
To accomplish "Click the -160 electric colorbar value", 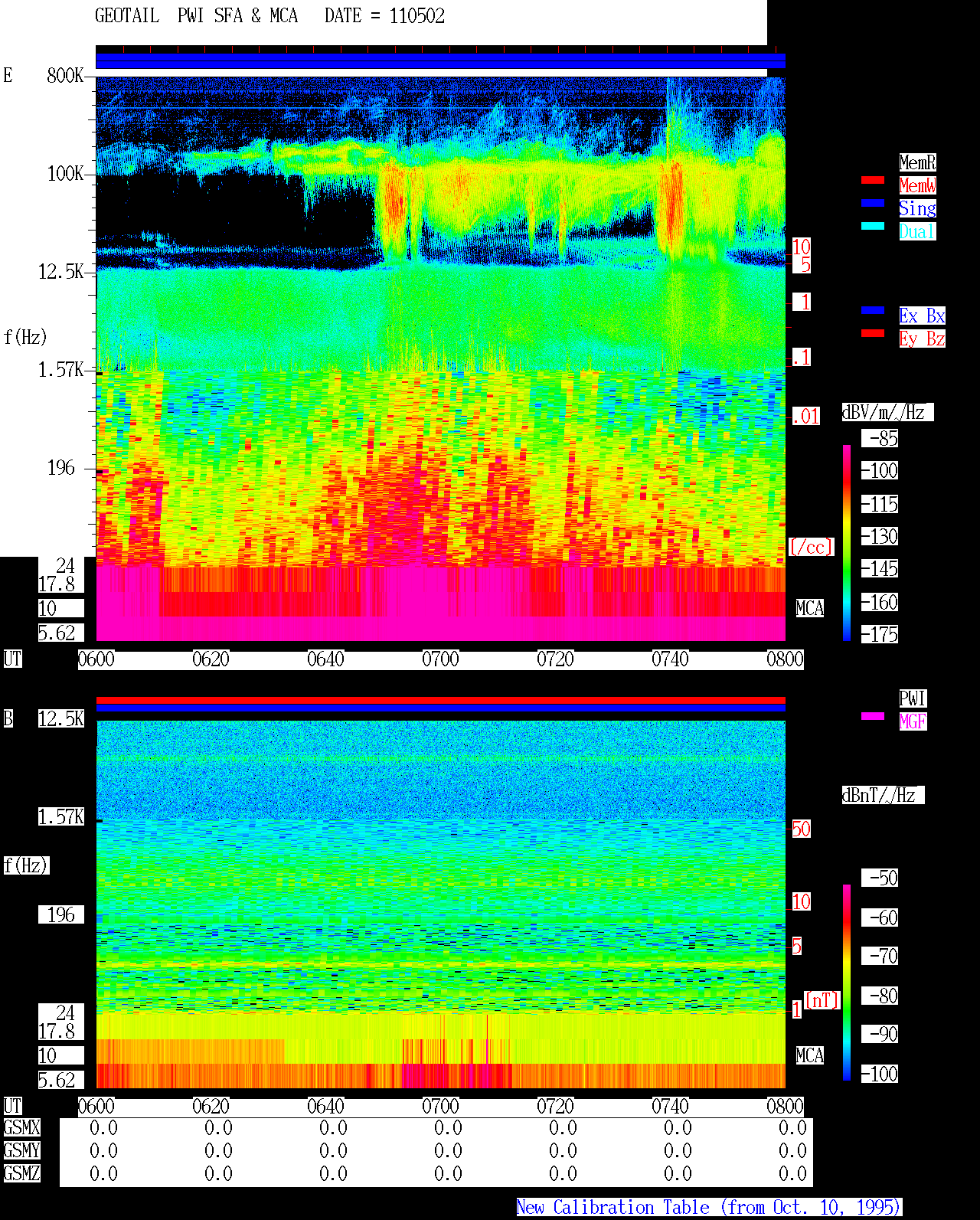I will 880,603.
